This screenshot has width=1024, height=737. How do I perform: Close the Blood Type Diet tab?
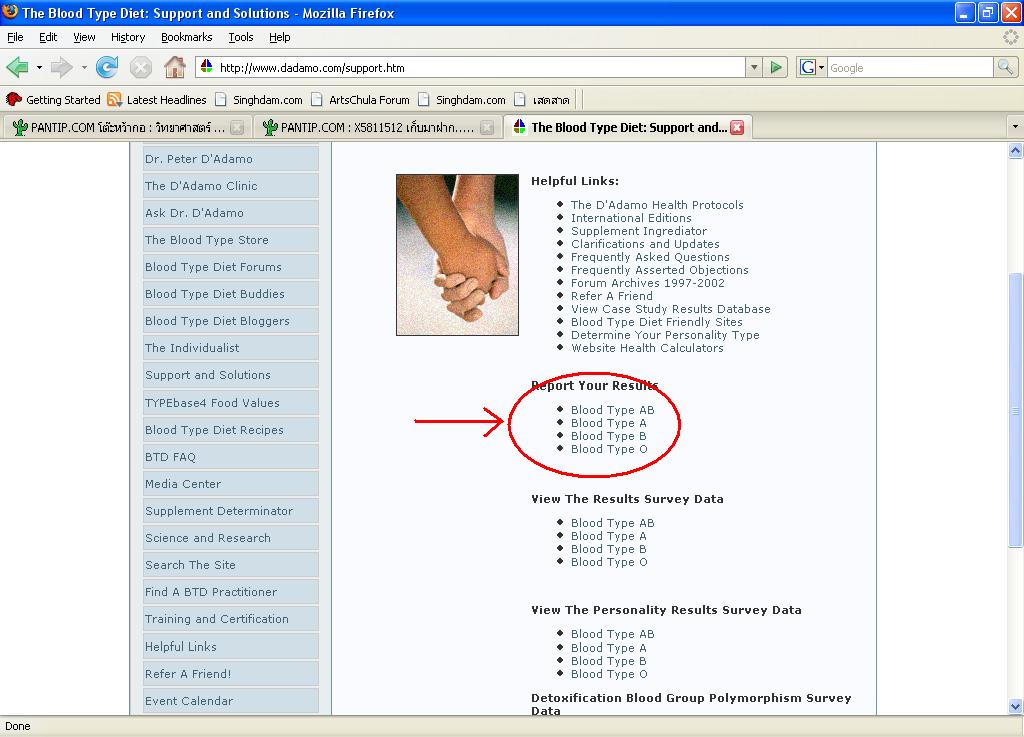click(x=737, y=127)
